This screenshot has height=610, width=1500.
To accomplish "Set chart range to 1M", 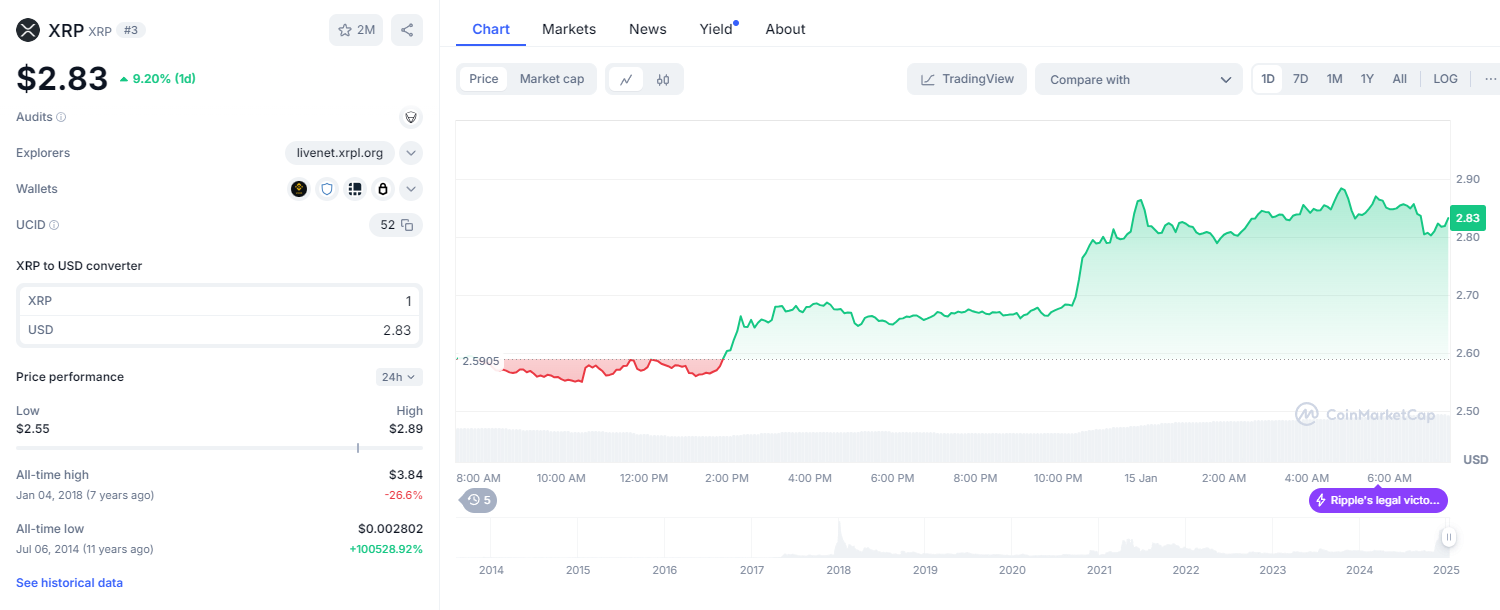I will click(x=1334, y=79).
